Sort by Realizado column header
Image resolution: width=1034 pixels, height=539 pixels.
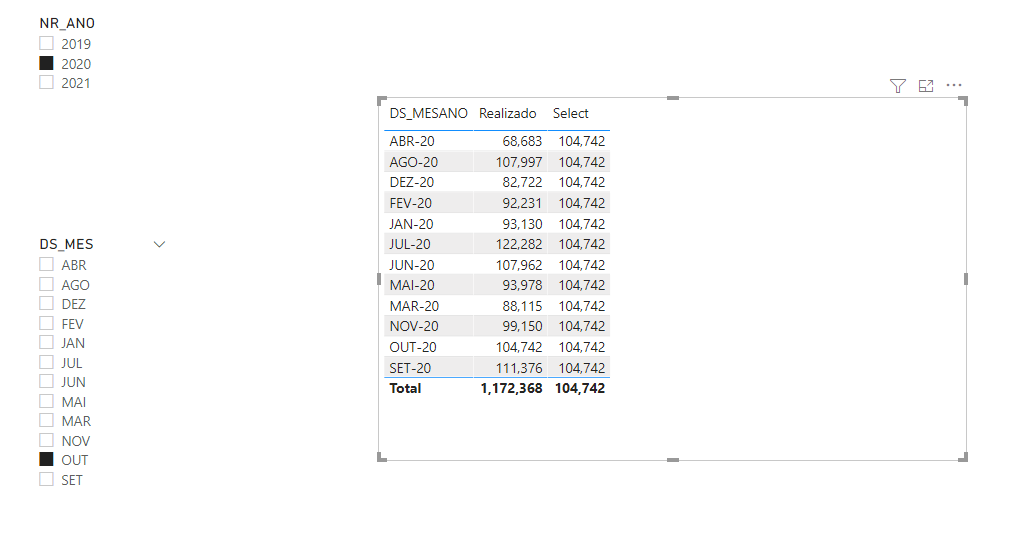point(508,113)
